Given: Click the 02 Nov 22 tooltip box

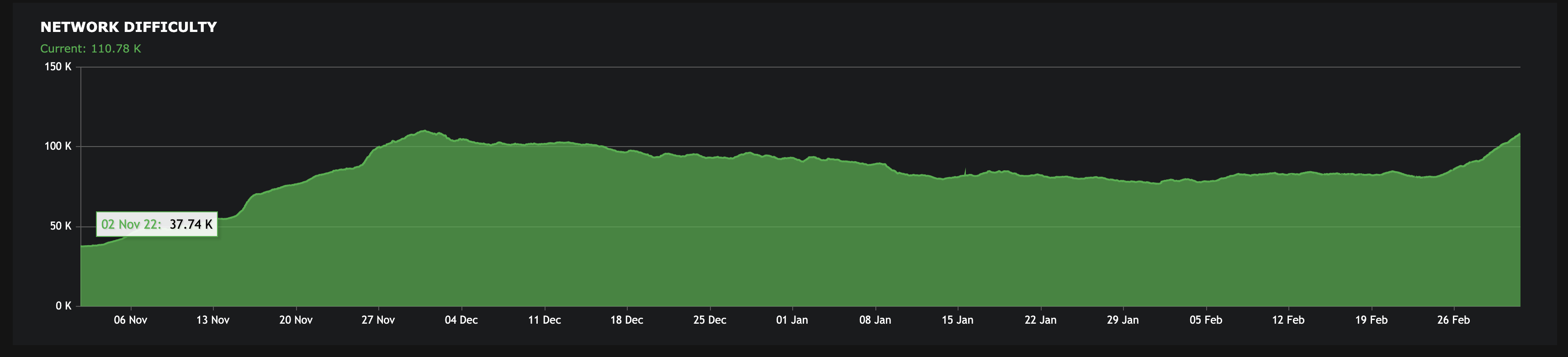Looking at the screenshot, I should (156, 225).
